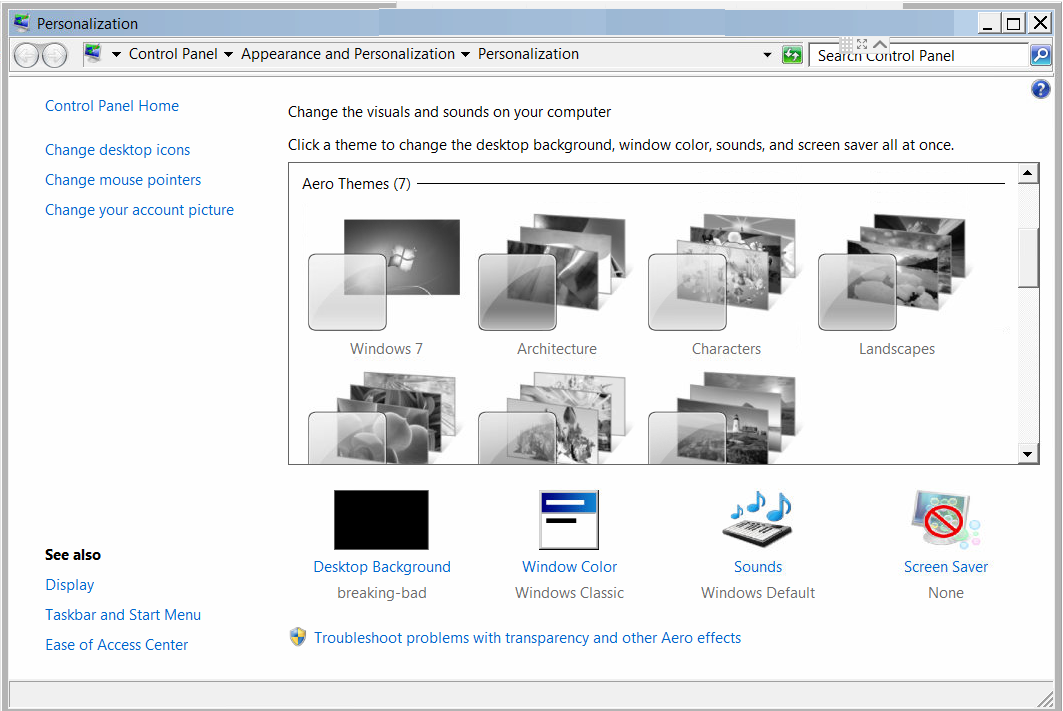Viewport: 1063px width, 711px height.
Task: Open the Sounds keyboard icon
Action: [757, 519]
